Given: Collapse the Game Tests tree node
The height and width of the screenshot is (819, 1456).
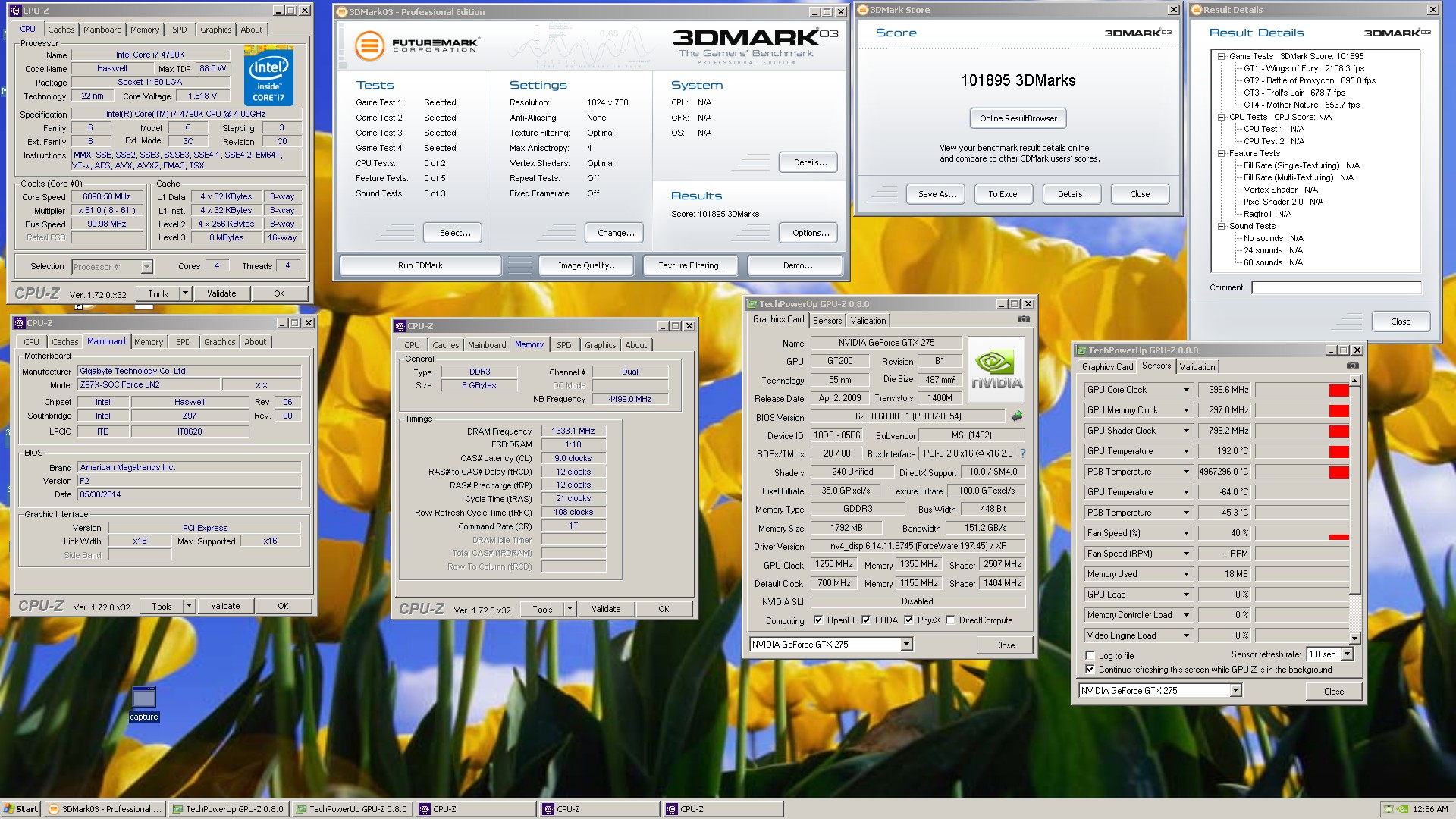Looking at the screenshot, I should [1221, 56].
